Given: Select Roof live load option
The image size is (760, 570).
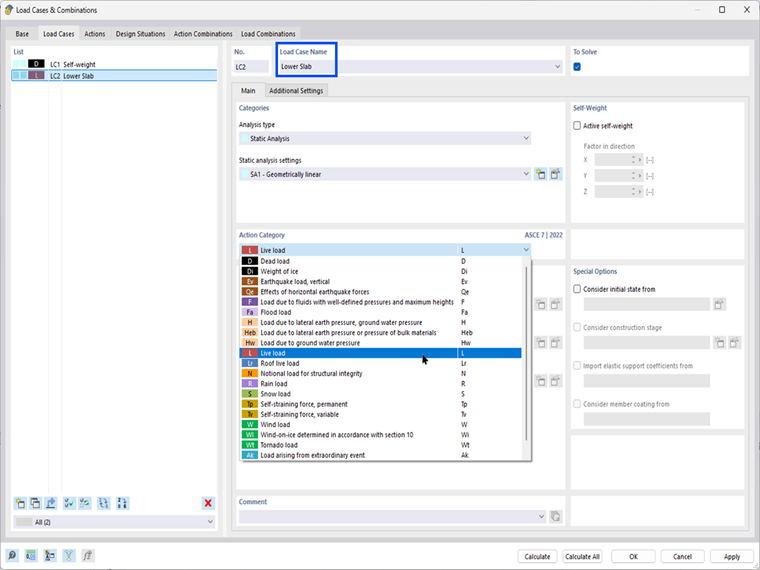Looking at the screenshot, I should [x=381, y=364].
